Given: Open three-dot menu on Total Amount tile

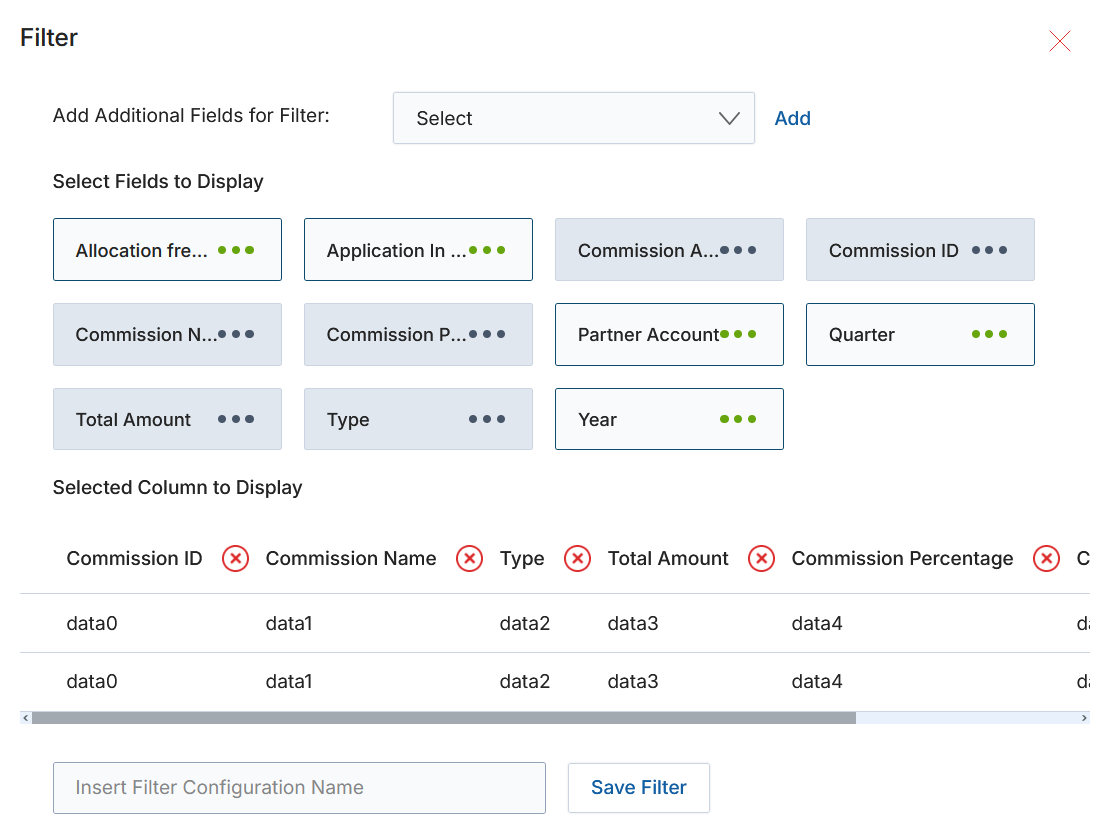Looking at the screenshot, I should click(x=236, y=419).
